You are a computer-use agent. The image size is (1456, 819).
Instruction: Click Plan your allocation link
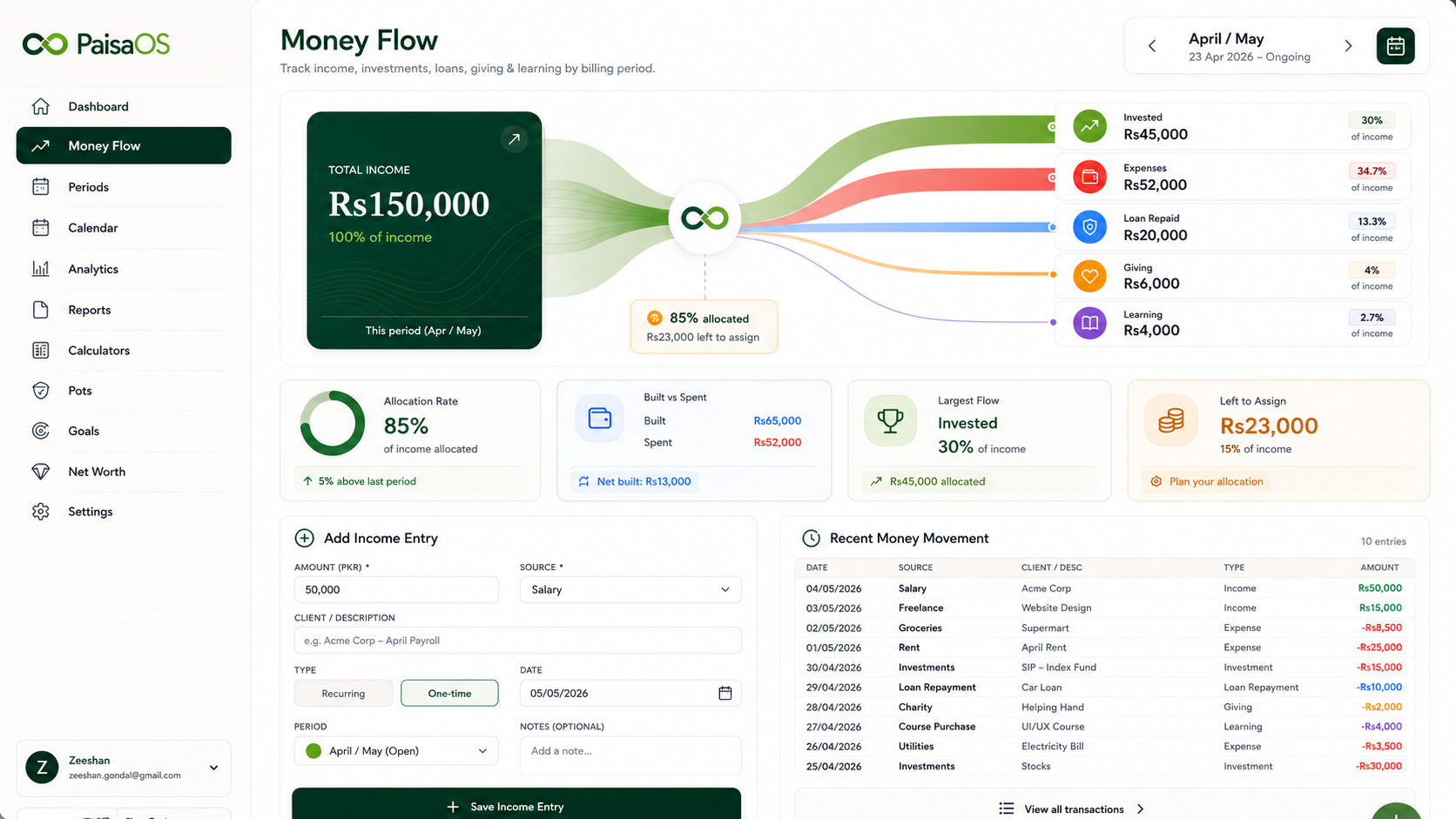click(1207, 481)
